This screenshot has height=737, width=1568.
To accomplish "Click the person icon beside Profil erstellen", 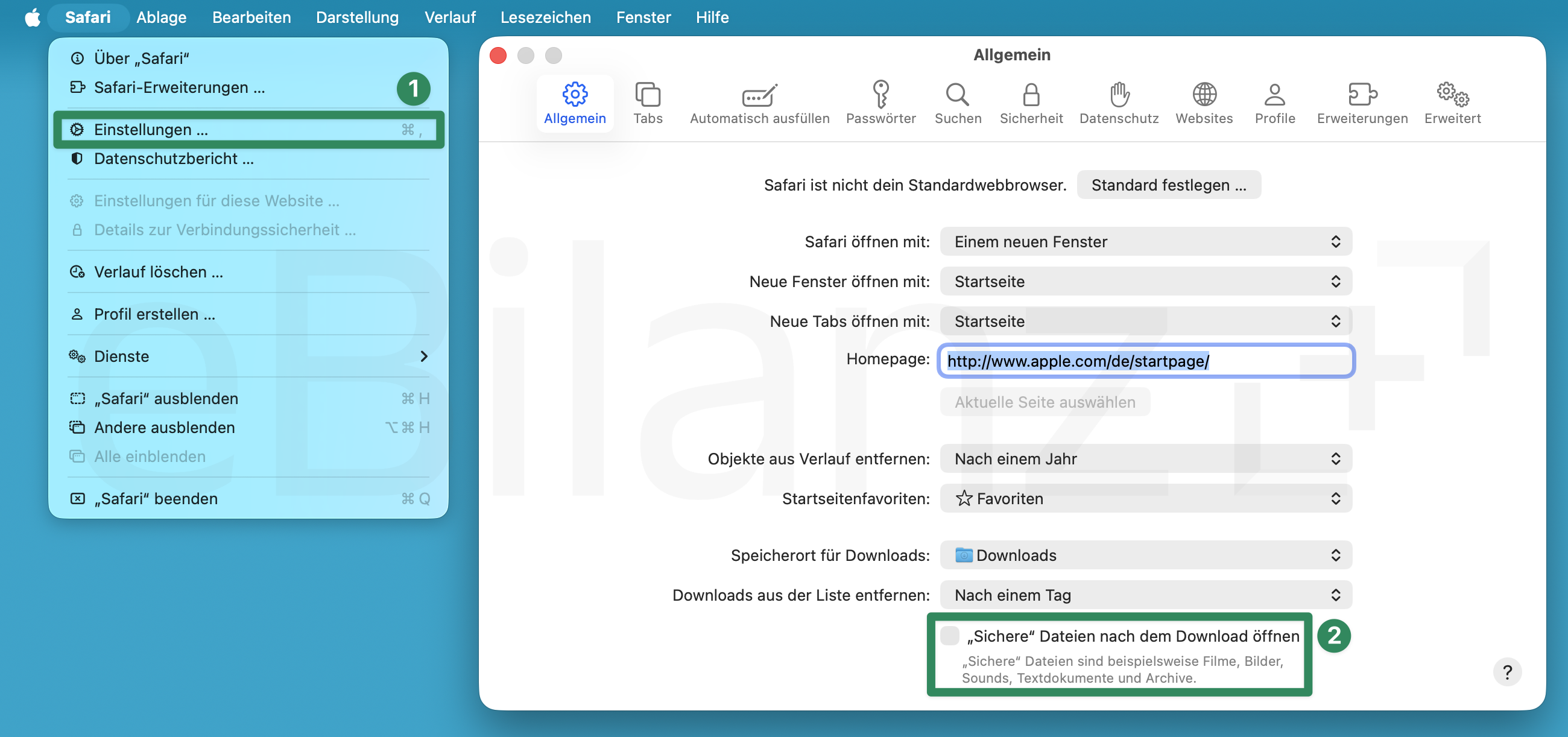I will (x=77, y=314).
